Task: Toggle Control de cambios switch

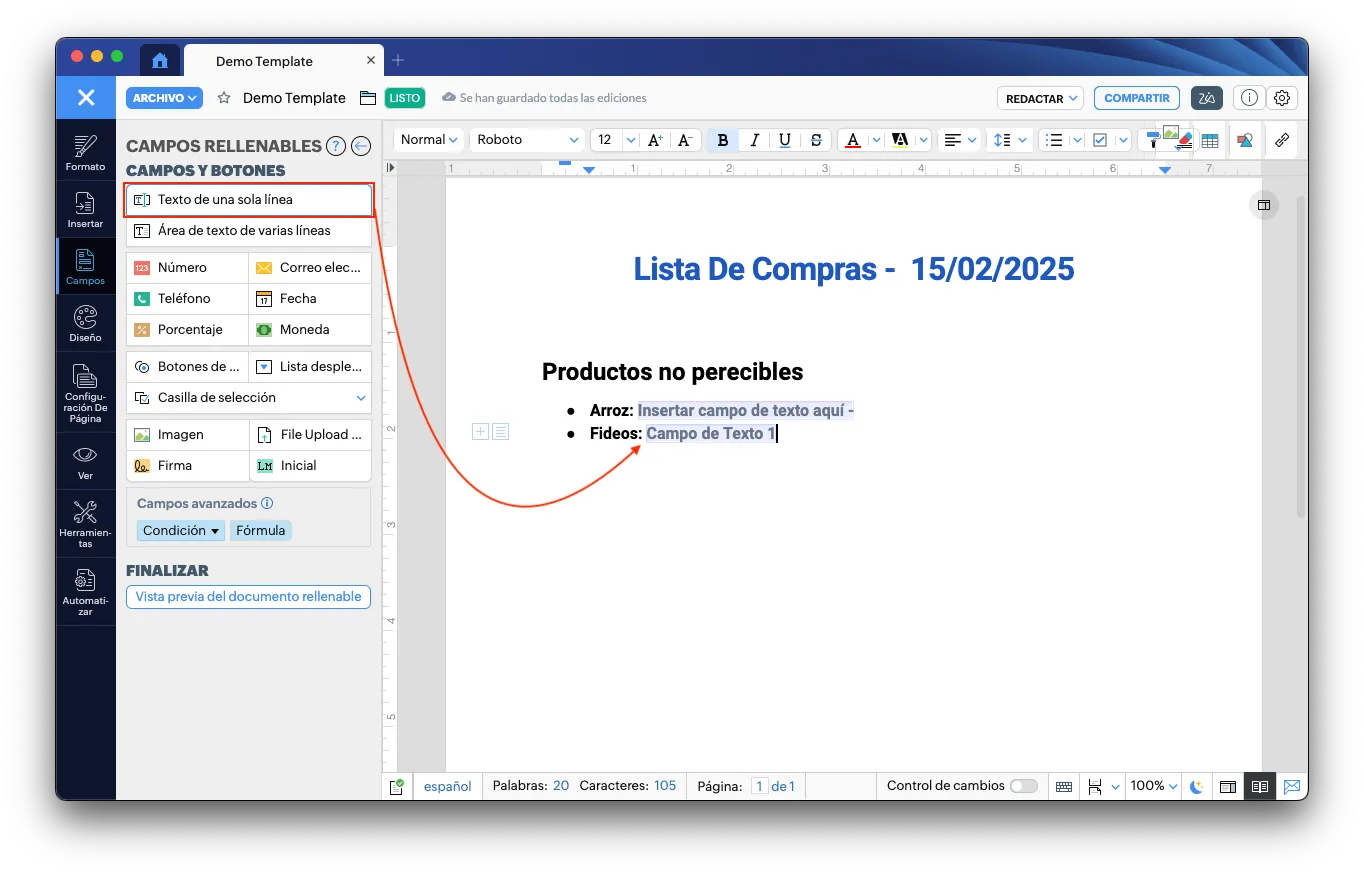Action: click(1023, 786)
